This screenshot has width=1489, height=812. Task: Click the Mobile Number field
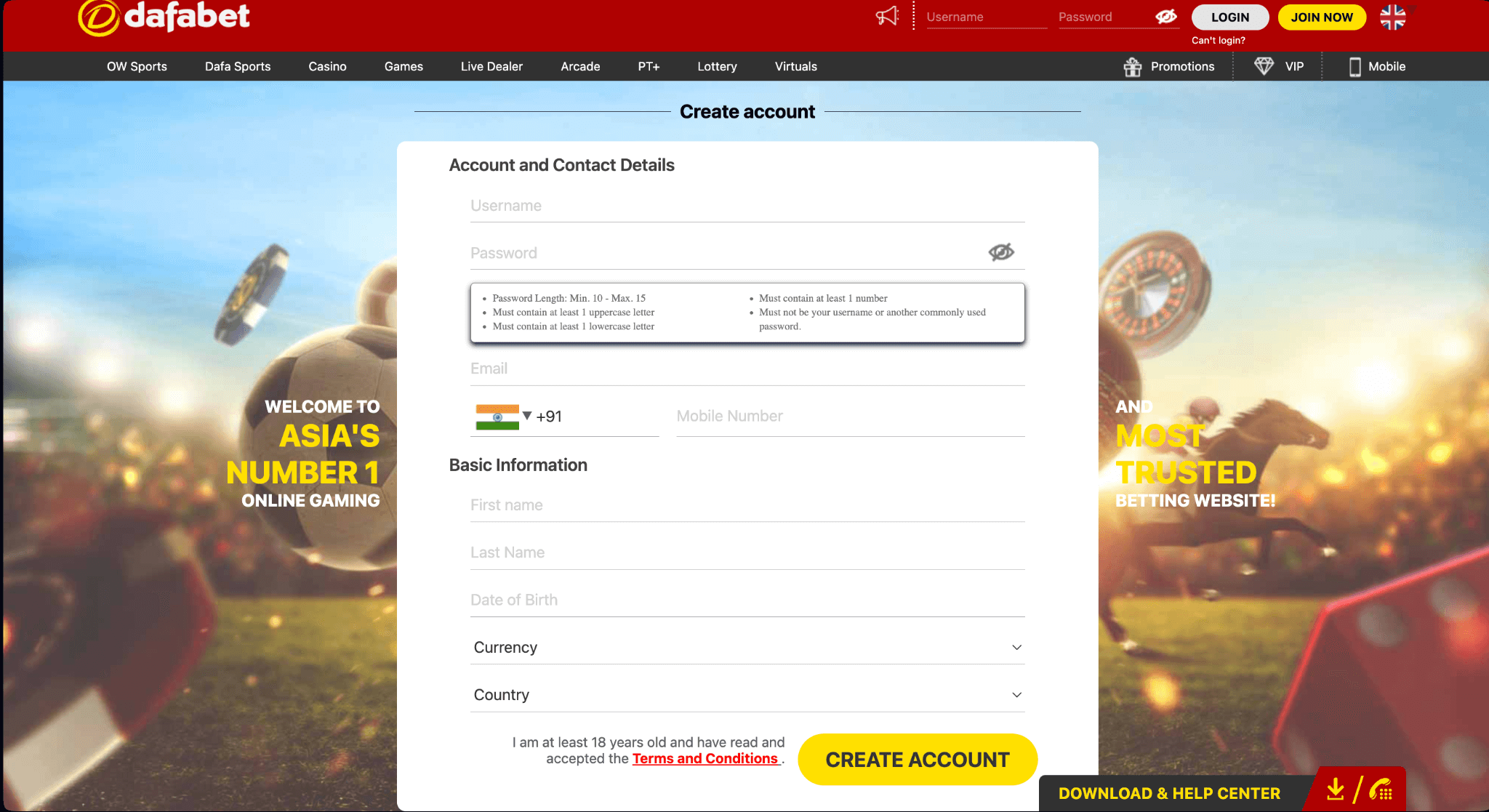click(x=851, y=416)
